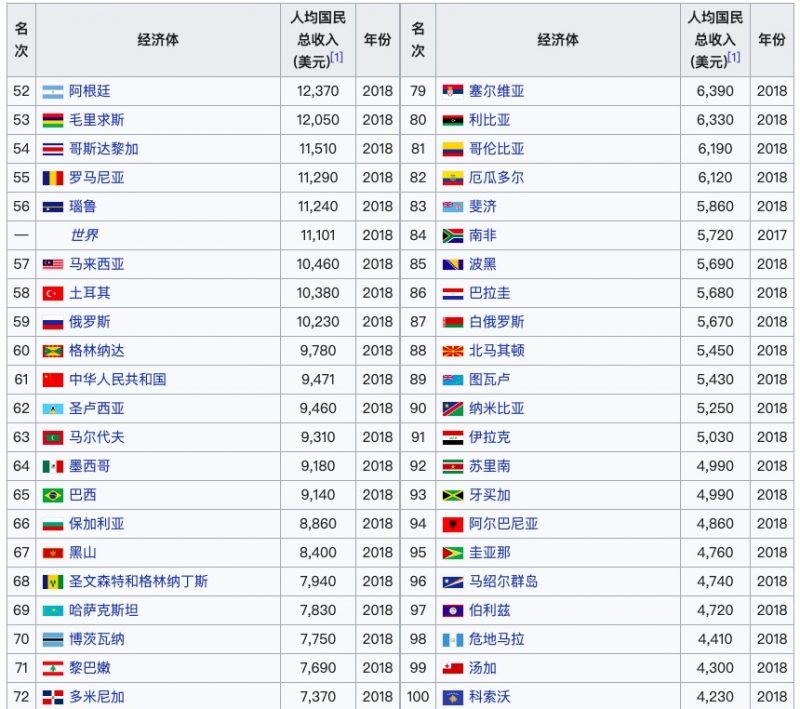Image resolution: width=800 pixels, height=709 pixels.
Task: Open the 博茨瓦纳 link
Action: [x=96, y=639]
